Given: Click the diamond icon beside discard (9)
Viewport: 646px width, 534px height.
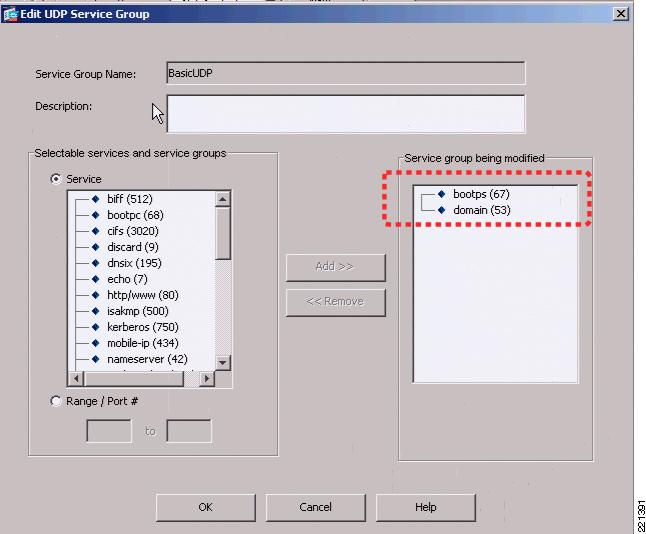Looking at the screenshot, I should point(96,247).
